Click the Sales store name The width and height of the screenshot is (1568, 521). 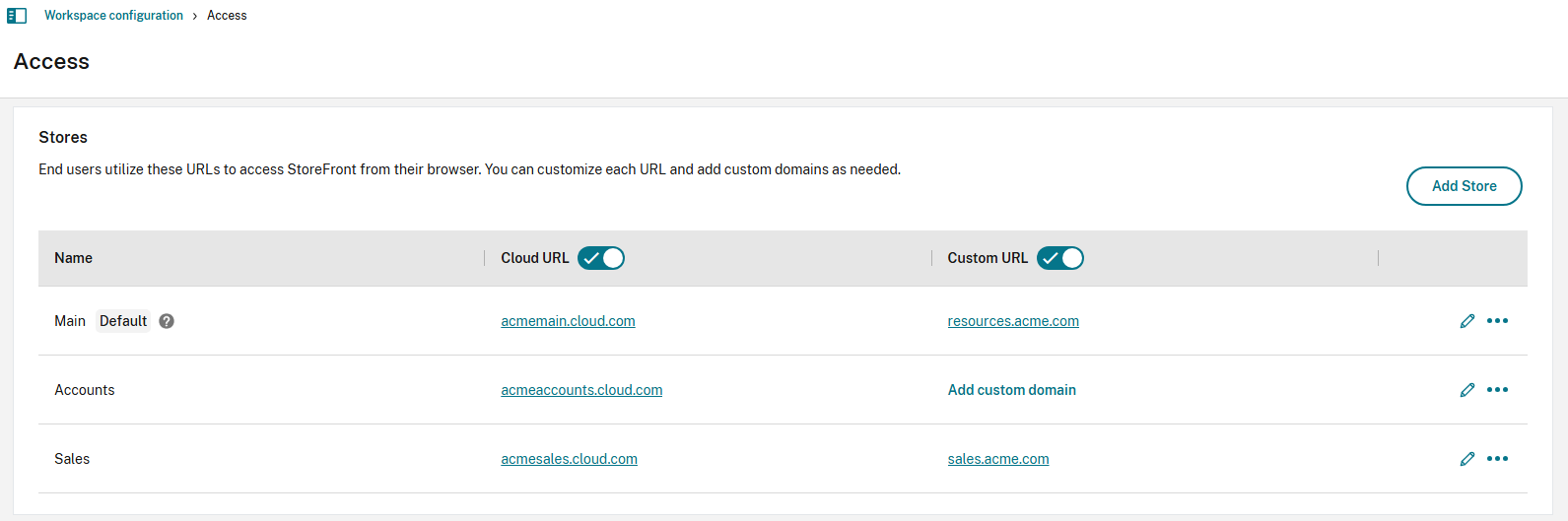click(72, 459)
